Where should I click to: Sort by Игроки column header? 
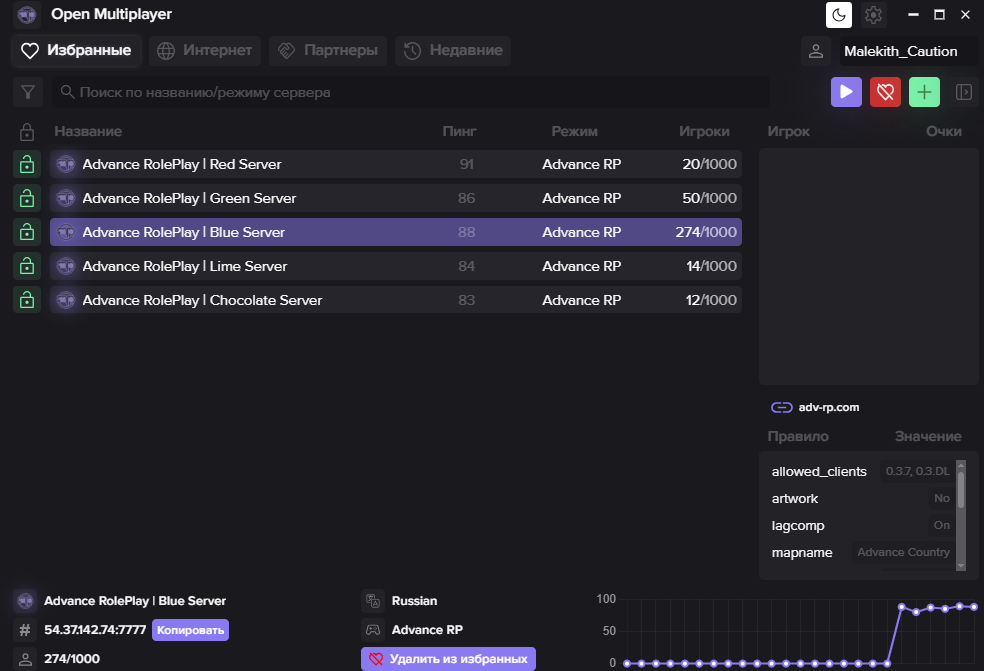tap(704, 131)
